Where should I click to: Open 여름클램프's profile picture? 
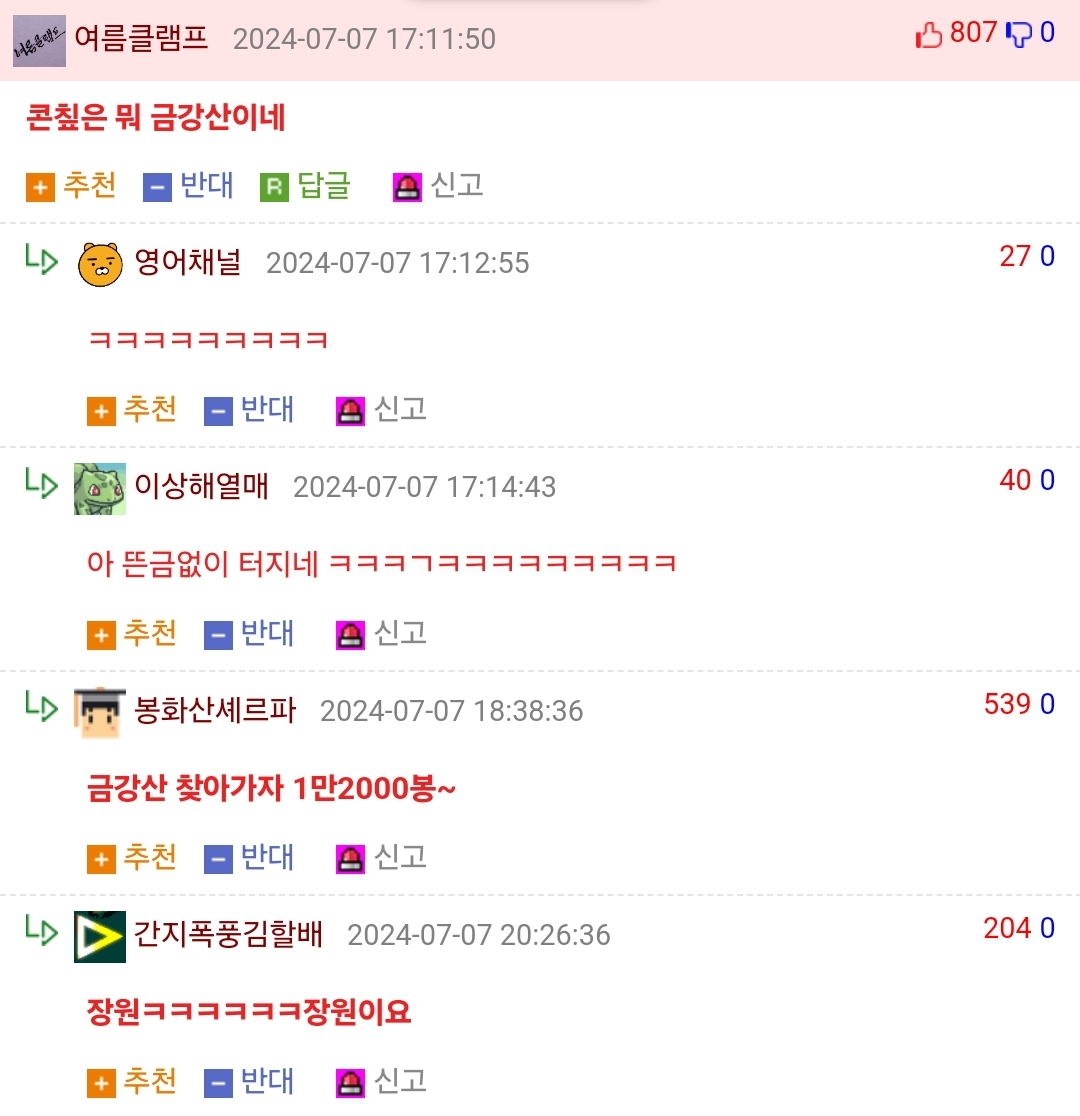coord(39,41)
